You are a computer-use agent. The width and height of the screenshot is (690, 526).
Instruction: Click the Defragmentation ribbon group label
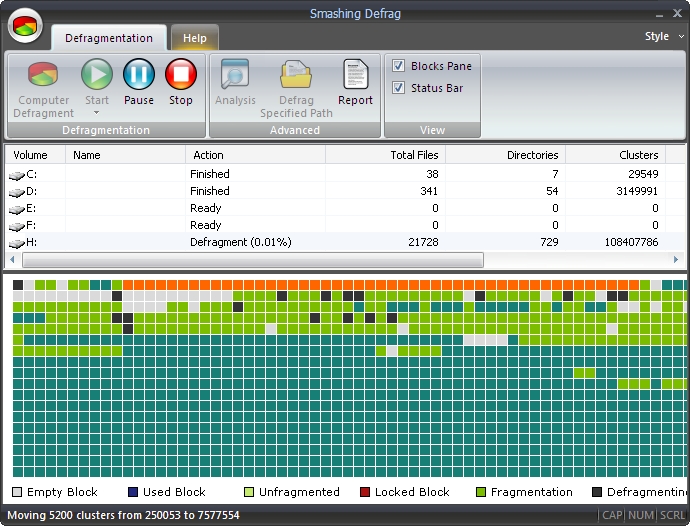tap(106, 130)
